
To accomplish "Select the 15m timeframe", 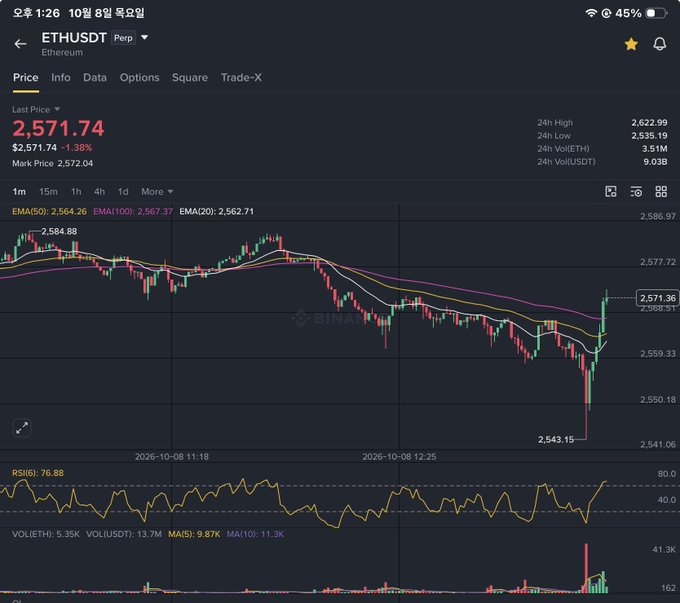I will (48, 192).
